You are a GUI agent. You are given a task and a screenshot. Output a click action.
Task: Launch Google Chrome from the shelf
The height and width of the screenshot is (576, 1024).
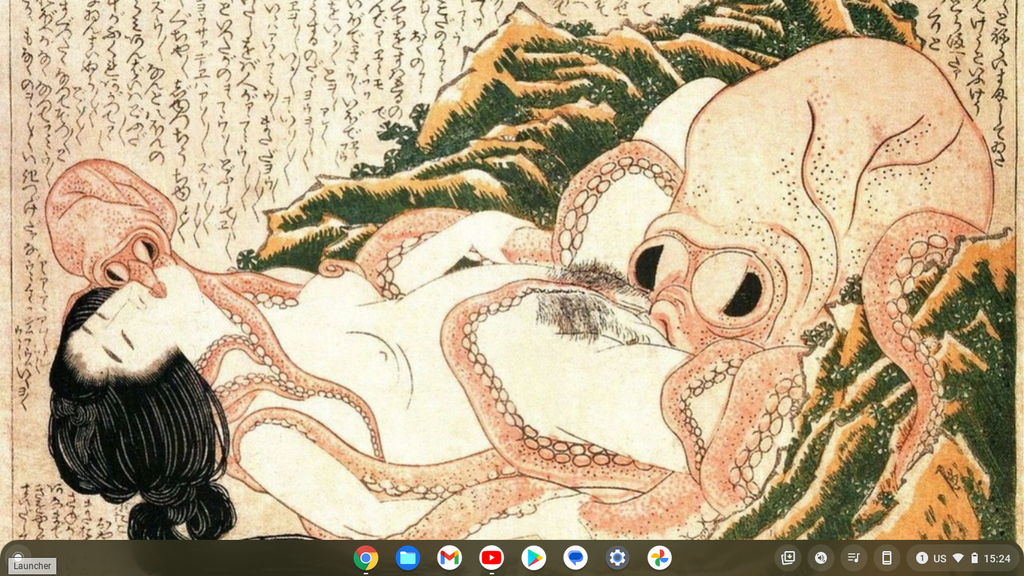pos(366,558)
